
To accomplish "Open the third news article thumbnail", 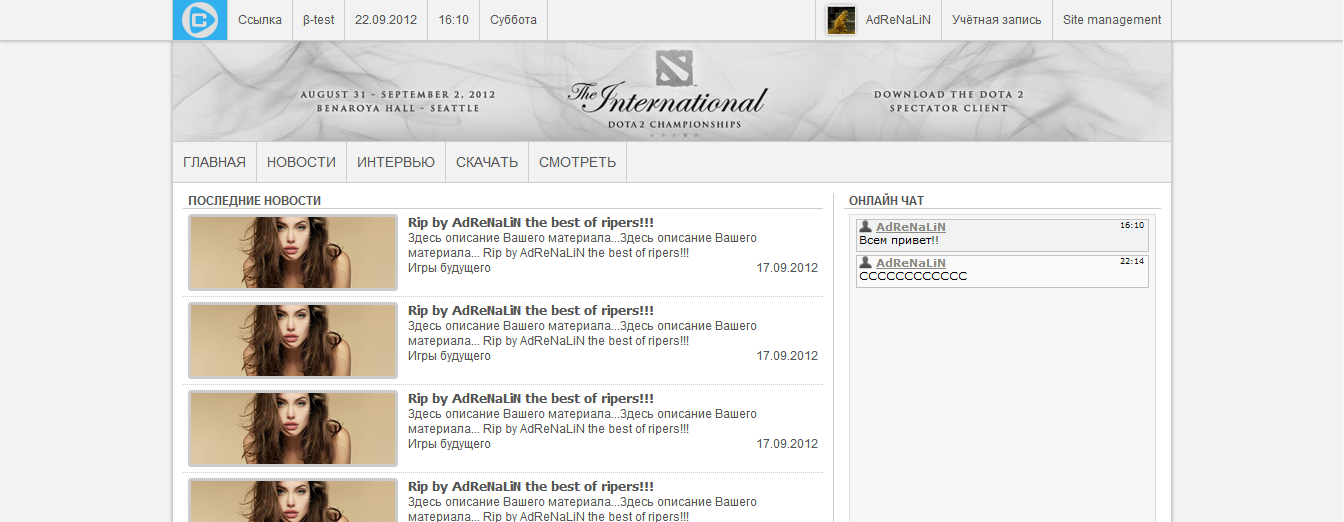I will coord(293,429).
